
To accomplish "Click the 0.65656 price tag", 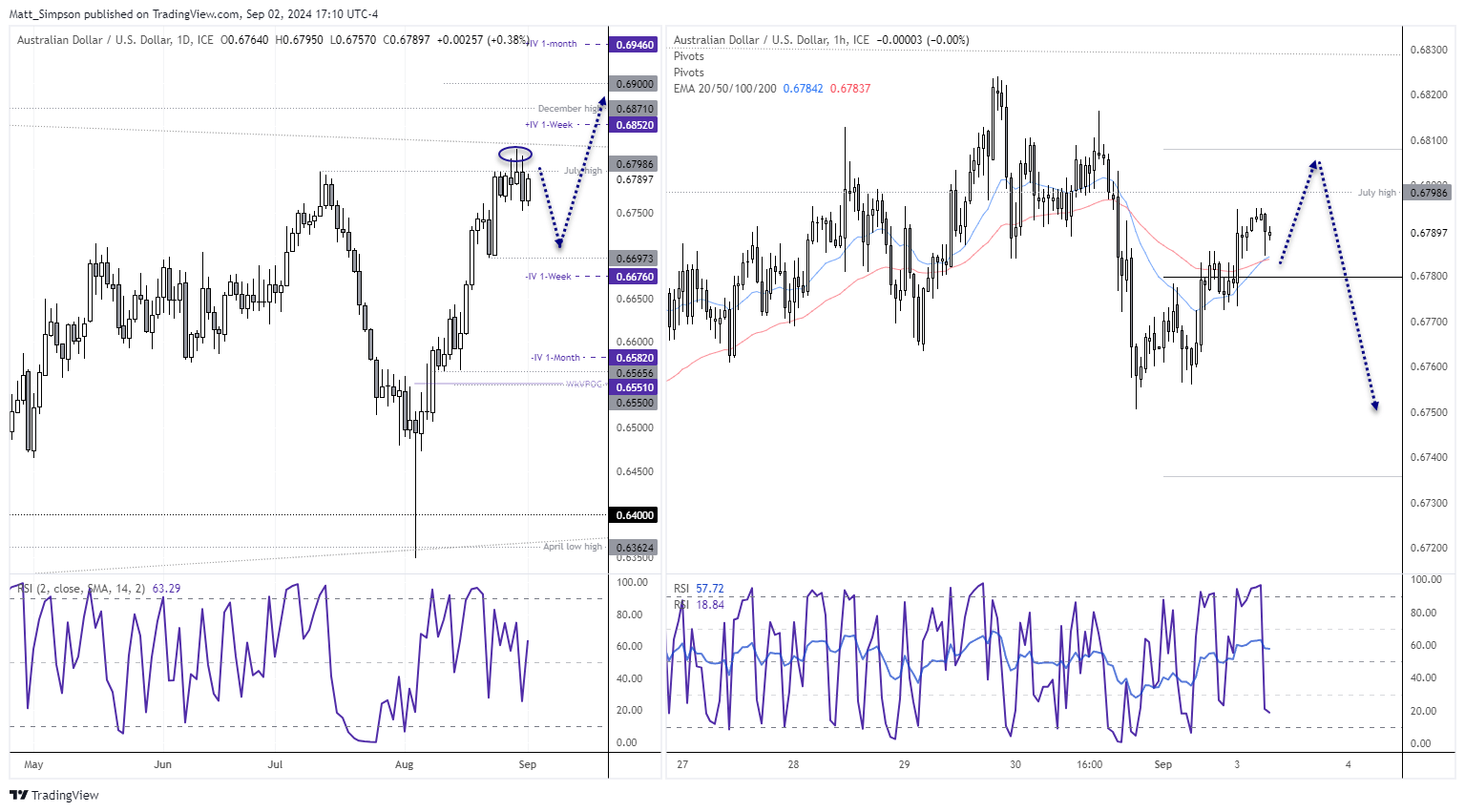I will (635, 373).
